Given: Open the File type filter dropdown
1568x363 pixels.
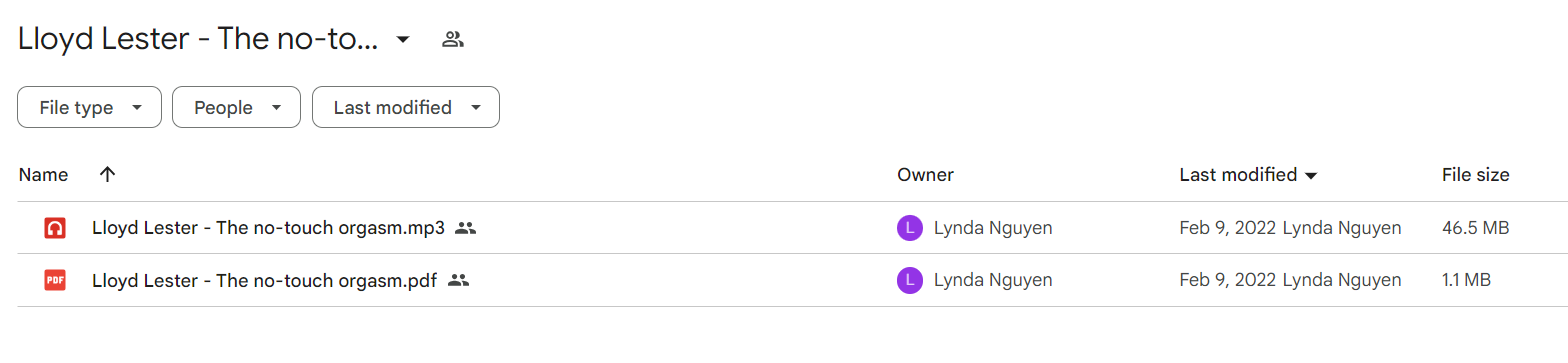Looking at the screenshot, I should [x=89, y=107].
